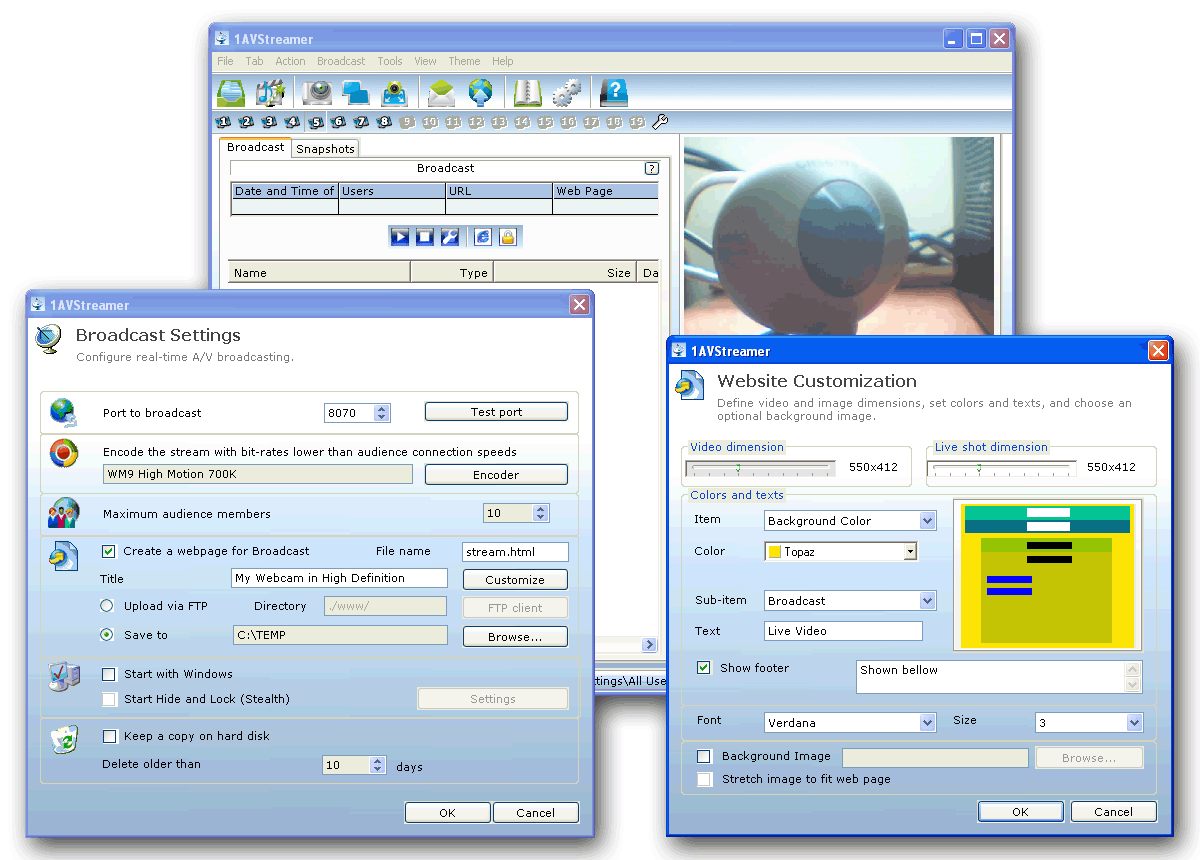1200x860 pixels.
Task: Click the yellow Topaz color swatch
Action: (x=774, y=552)
